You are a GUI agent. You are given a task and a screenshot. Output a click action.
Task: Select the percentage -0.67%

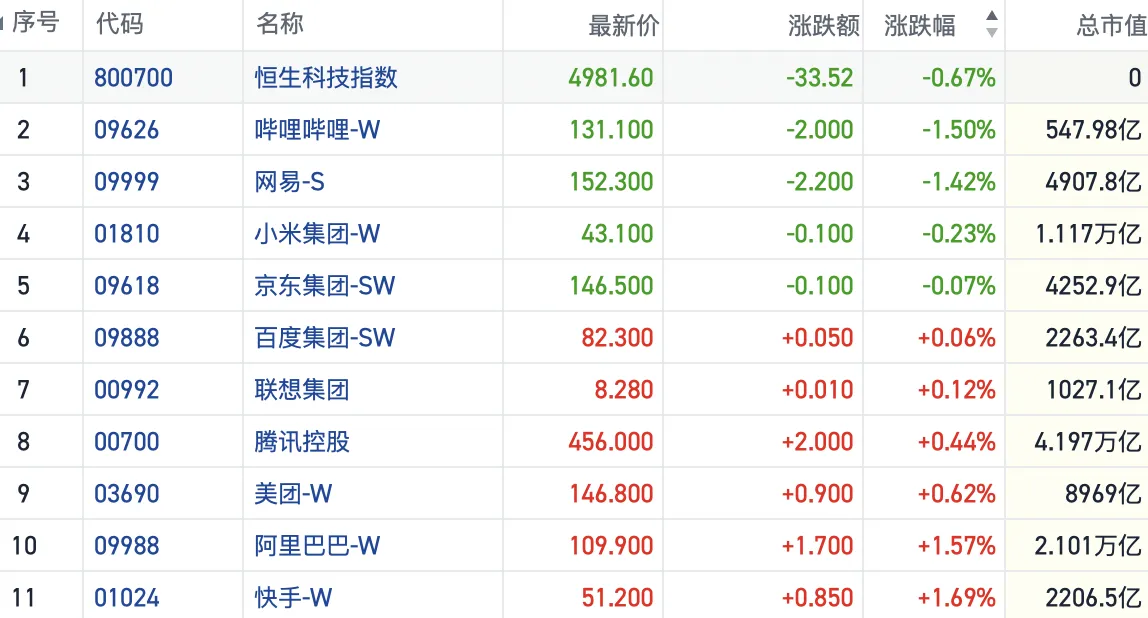959,78
